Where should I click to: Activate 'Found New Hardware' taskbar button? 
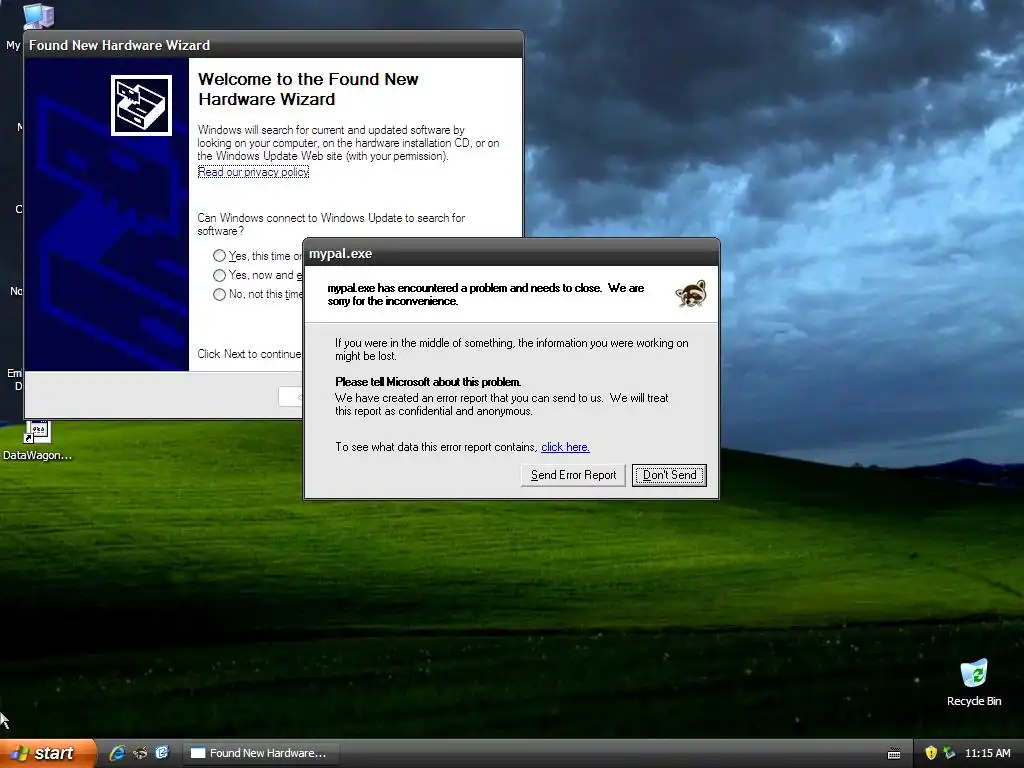[x=263, y=753]
